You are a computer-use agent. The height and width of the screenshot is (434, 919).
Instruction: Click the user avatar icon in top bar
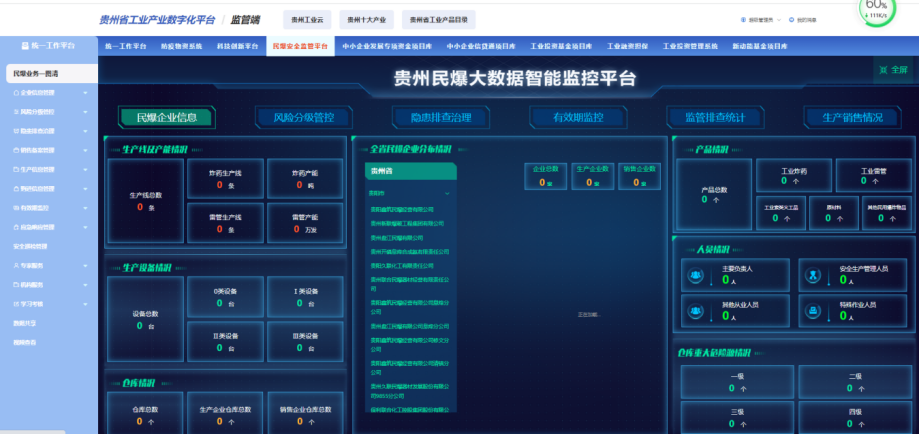coord(744,19)
